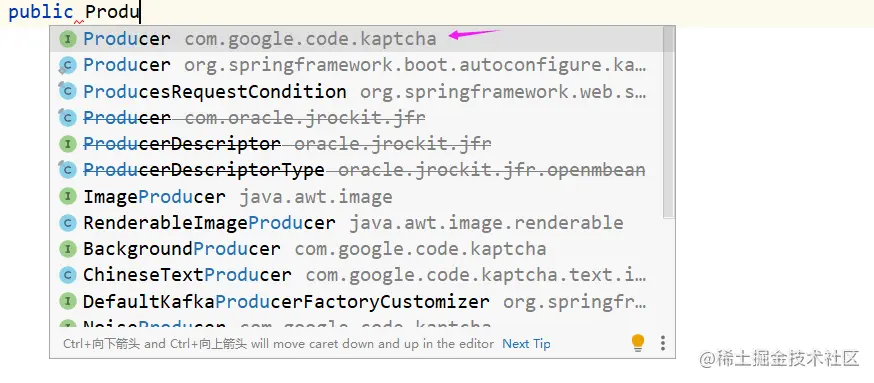
Task: Click the class icon beside RenderableImageProducer
Action: click(x=67, y=223)
